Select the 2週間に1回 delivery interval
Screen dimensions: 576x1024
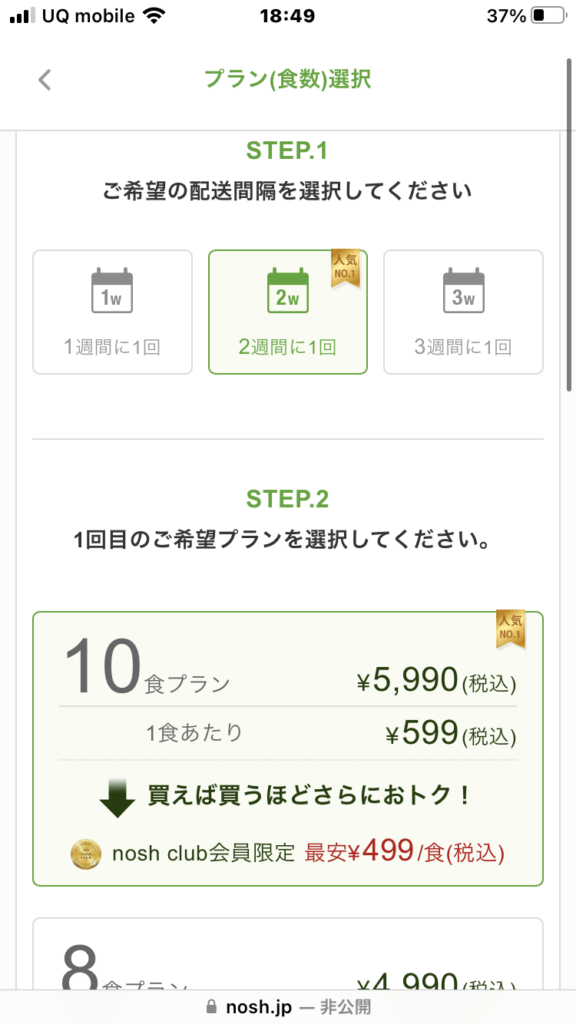point(288,312)
